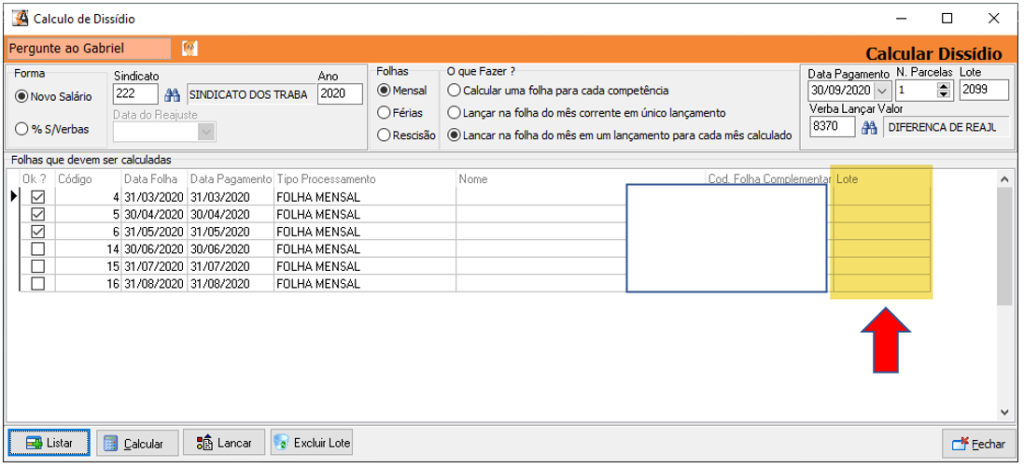1024x468 pixels.
Task: Select the row with Código 4
Action: pos(474,196)
